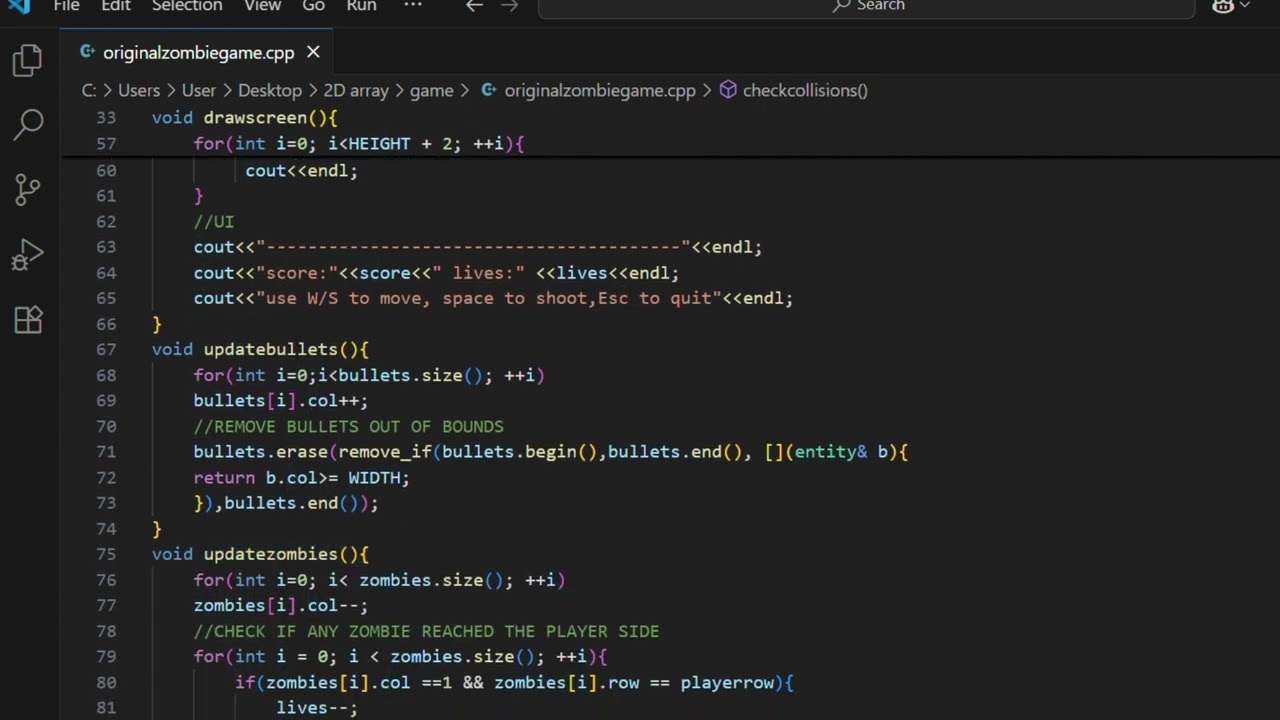Open the Source Control view

(x=28, y=188)
